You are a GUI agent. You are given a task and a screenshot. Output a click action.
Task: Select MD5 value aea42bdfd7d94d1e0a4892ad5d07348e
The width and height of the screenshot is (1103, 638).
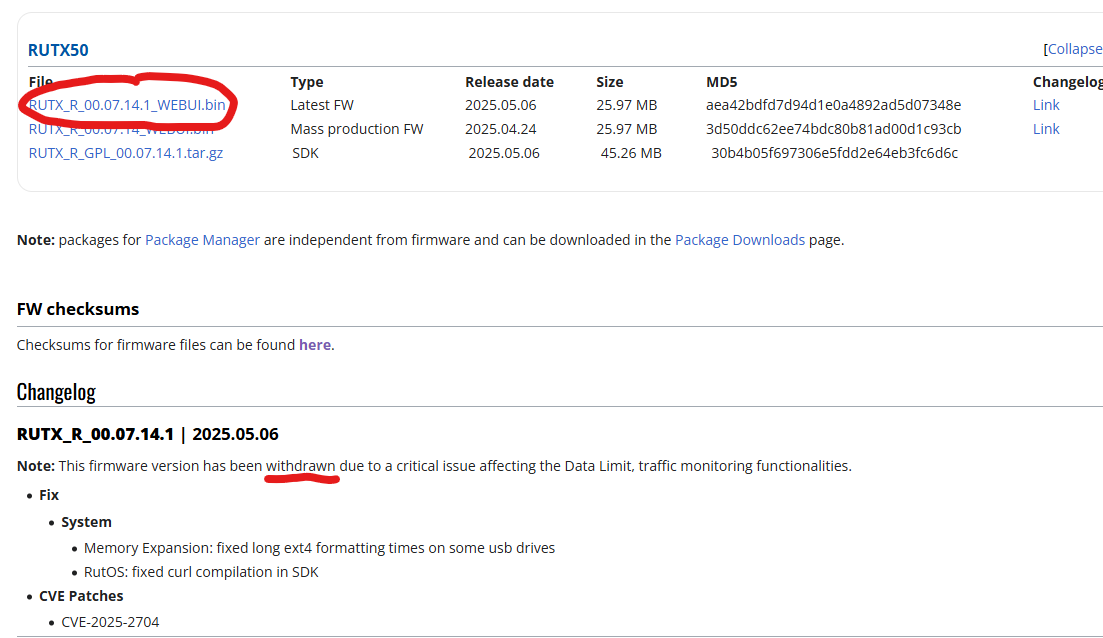(x=834, y=105)
